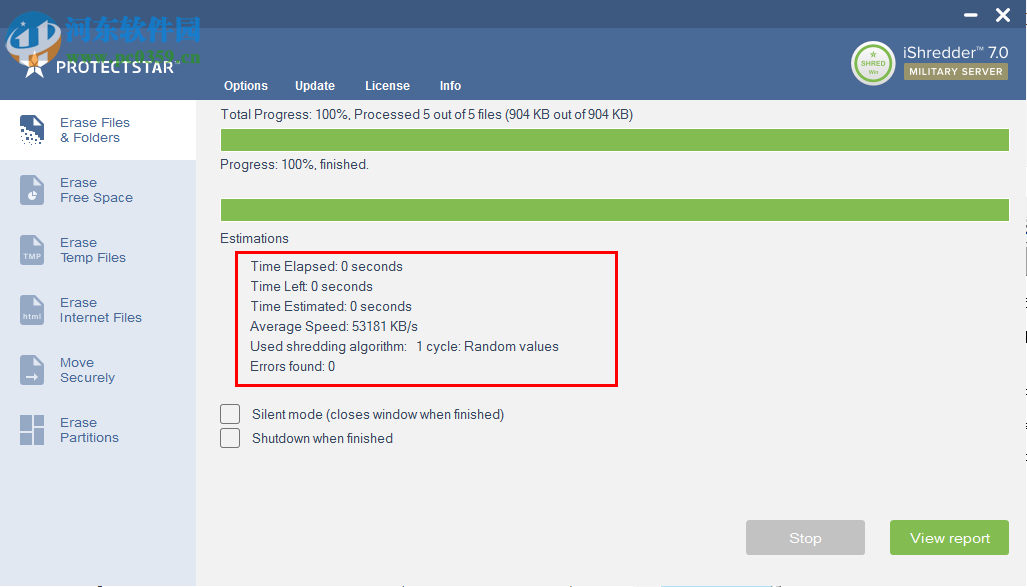Click the MILITARY SERVER edition label
Image resolution: width=1027 pixels, height=587 pixels.
pyautogui.click(x=956, y=71)
